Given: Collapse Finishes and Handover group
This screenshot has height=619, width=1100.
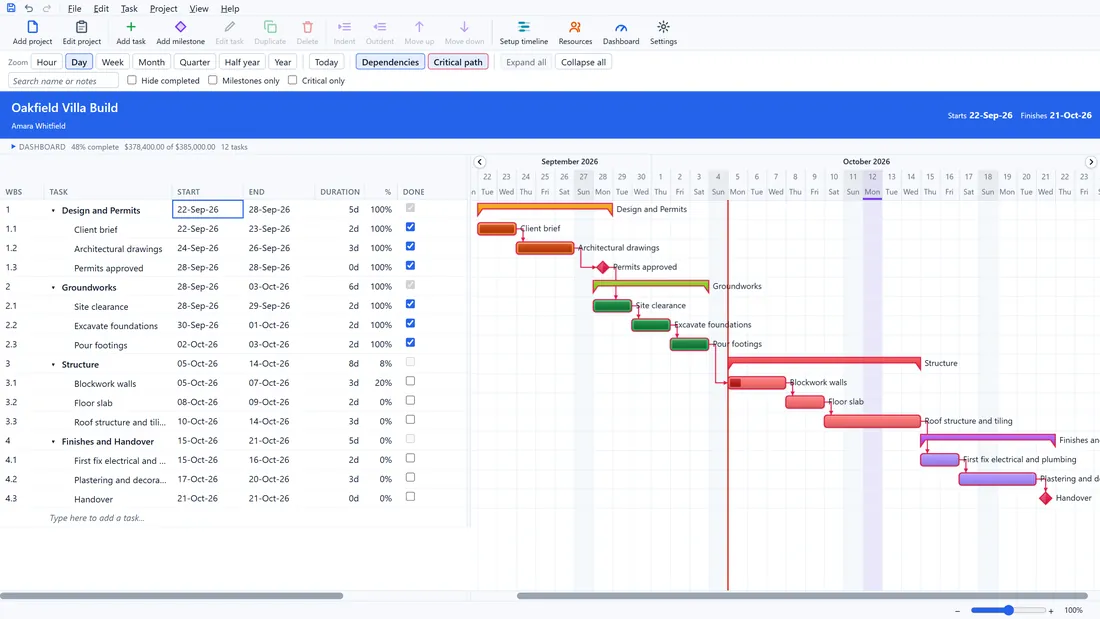Looking at the screenshot, I should tap(53, 442).
